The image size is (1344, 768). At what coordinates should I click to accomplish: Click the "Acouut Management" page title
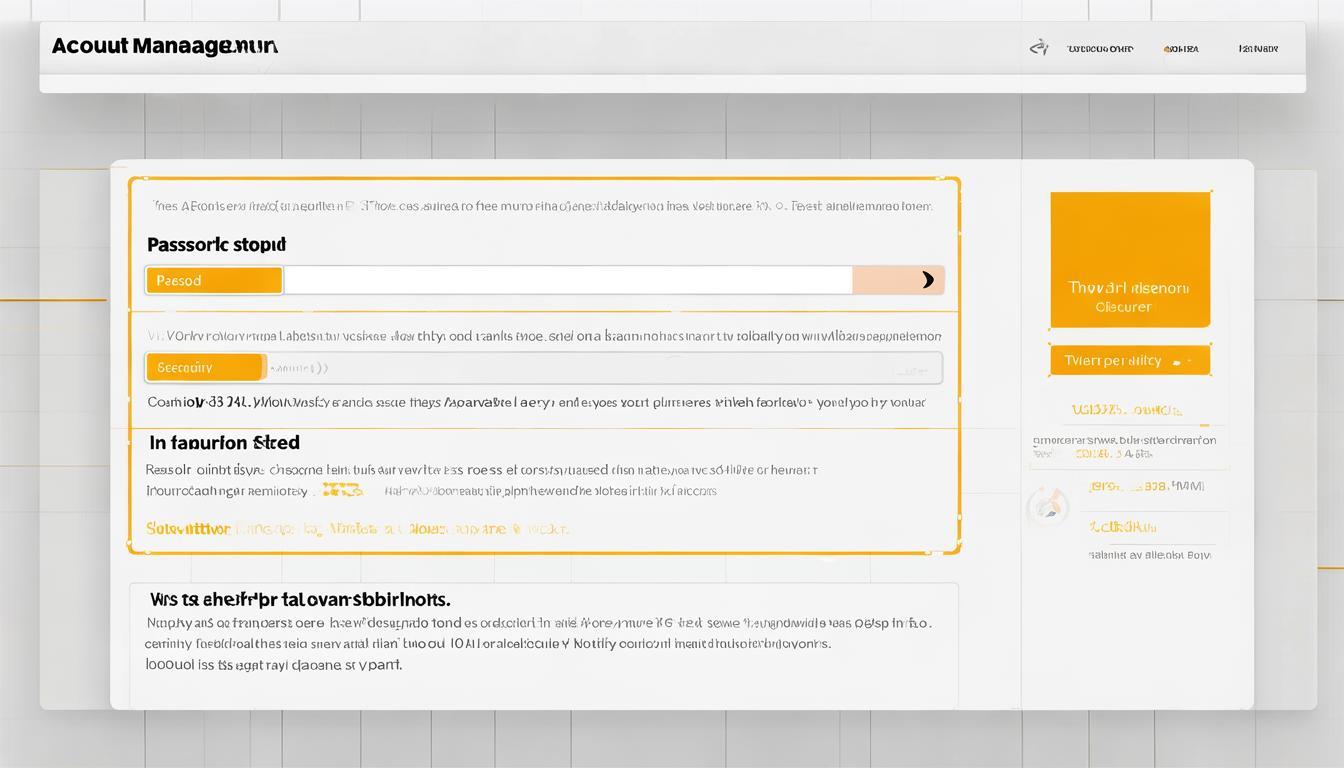[164, 46]
